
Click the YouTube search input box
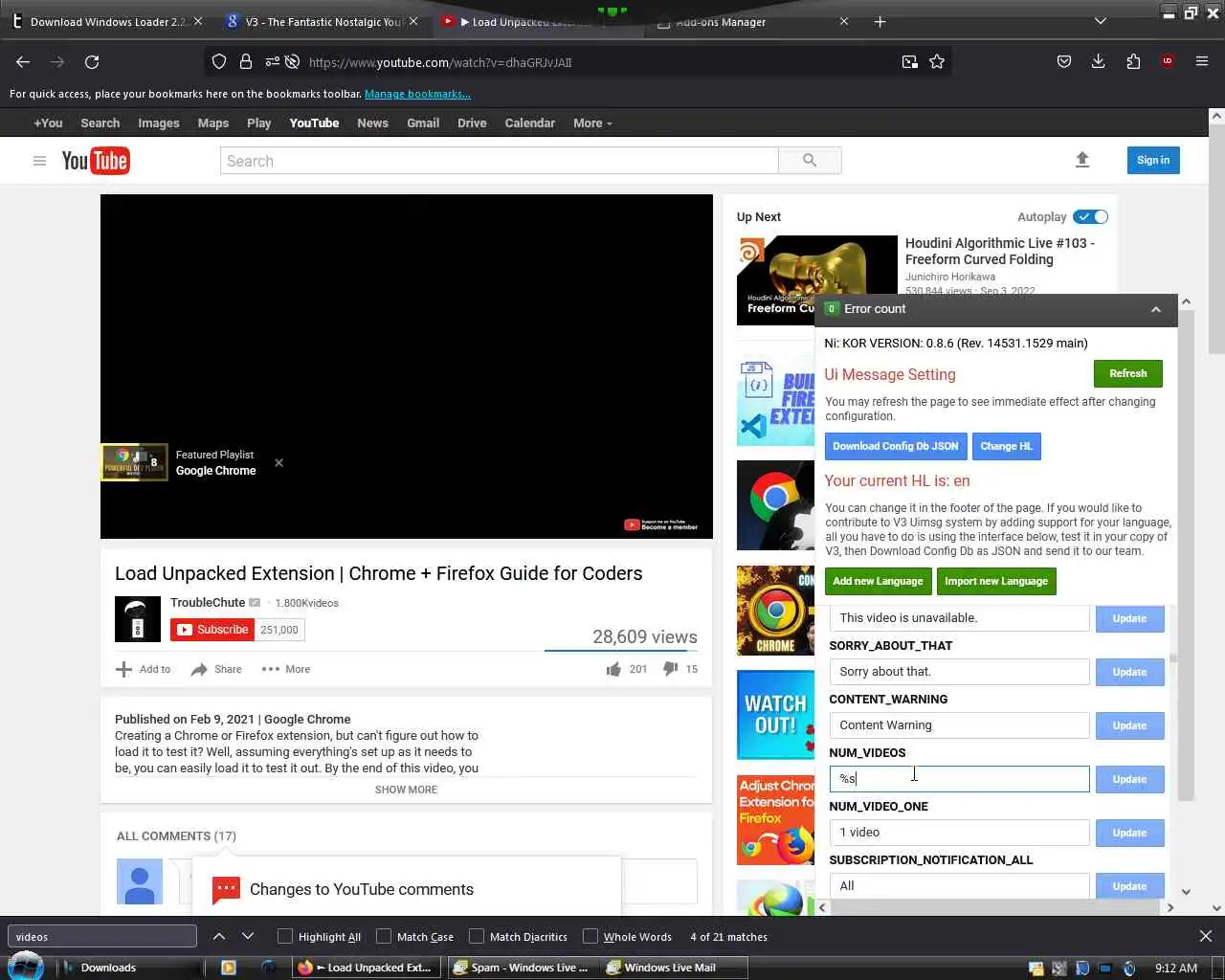point(500,161)
